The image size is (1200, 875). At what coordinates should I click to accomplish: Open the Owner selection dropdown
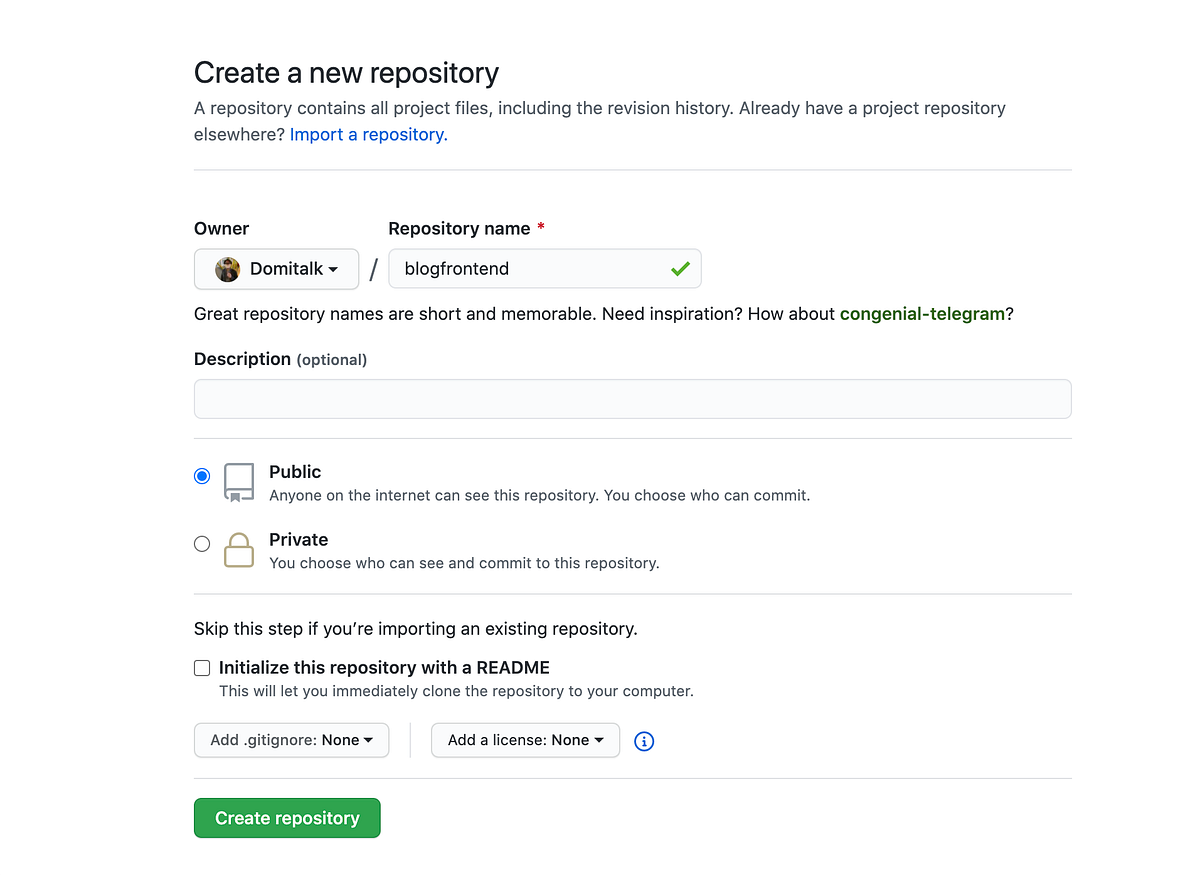pos(276,268)
